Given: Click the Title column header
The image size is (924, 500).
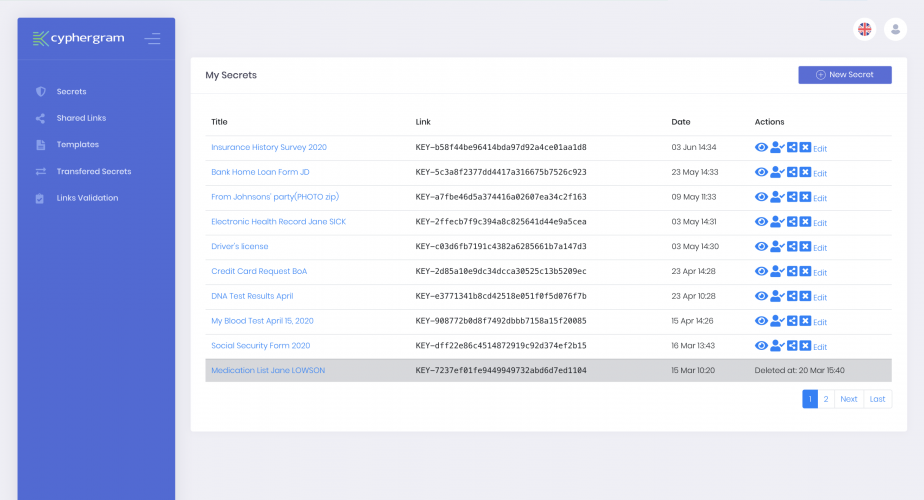Looking at the screenshot, I should (219, 122).
